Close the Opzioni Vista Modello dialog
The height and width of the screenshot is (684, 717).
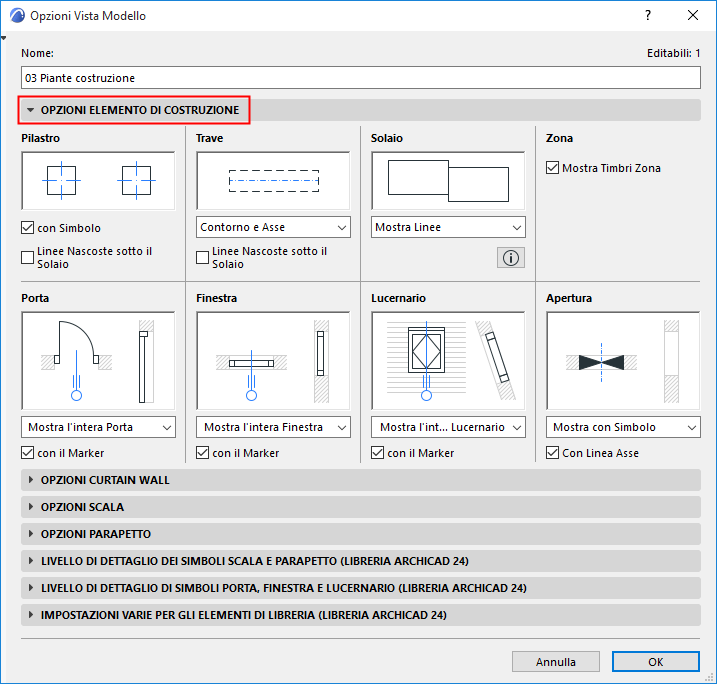click(x=693, y=16)
